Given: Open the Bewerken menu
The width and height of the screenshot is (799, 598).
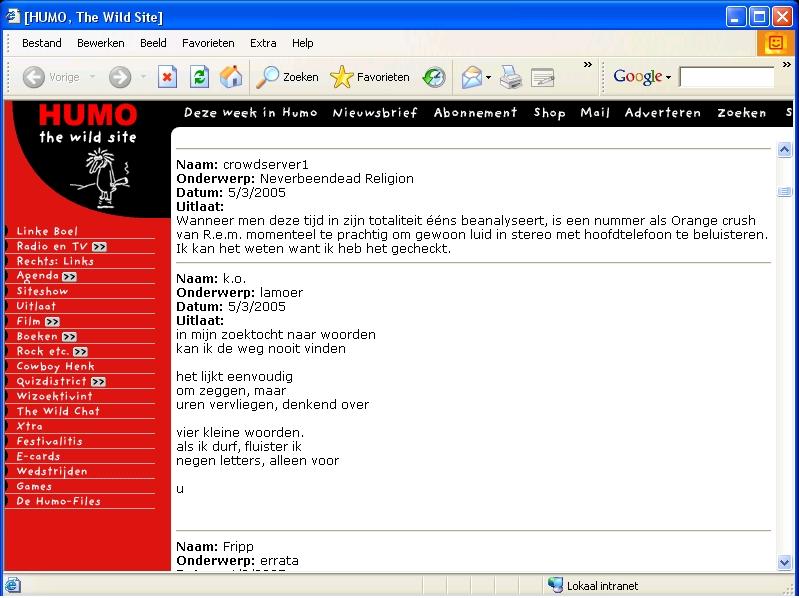Looking at the screenshot, I should click(x=101, y=43).
